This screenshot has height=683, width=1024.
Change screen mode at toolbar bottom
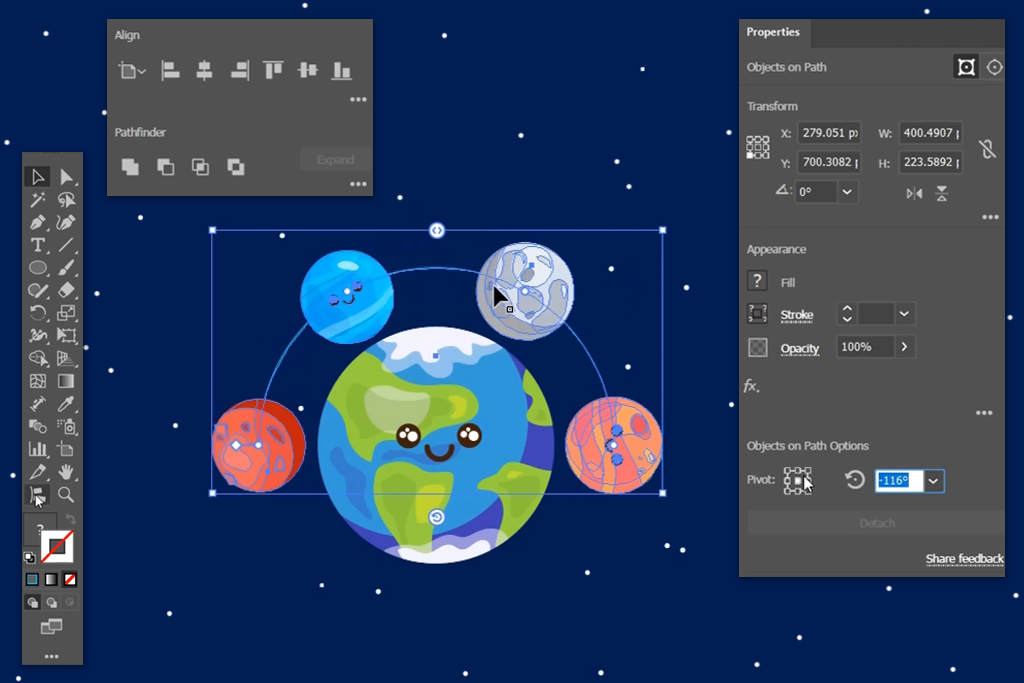coord(52,627)
